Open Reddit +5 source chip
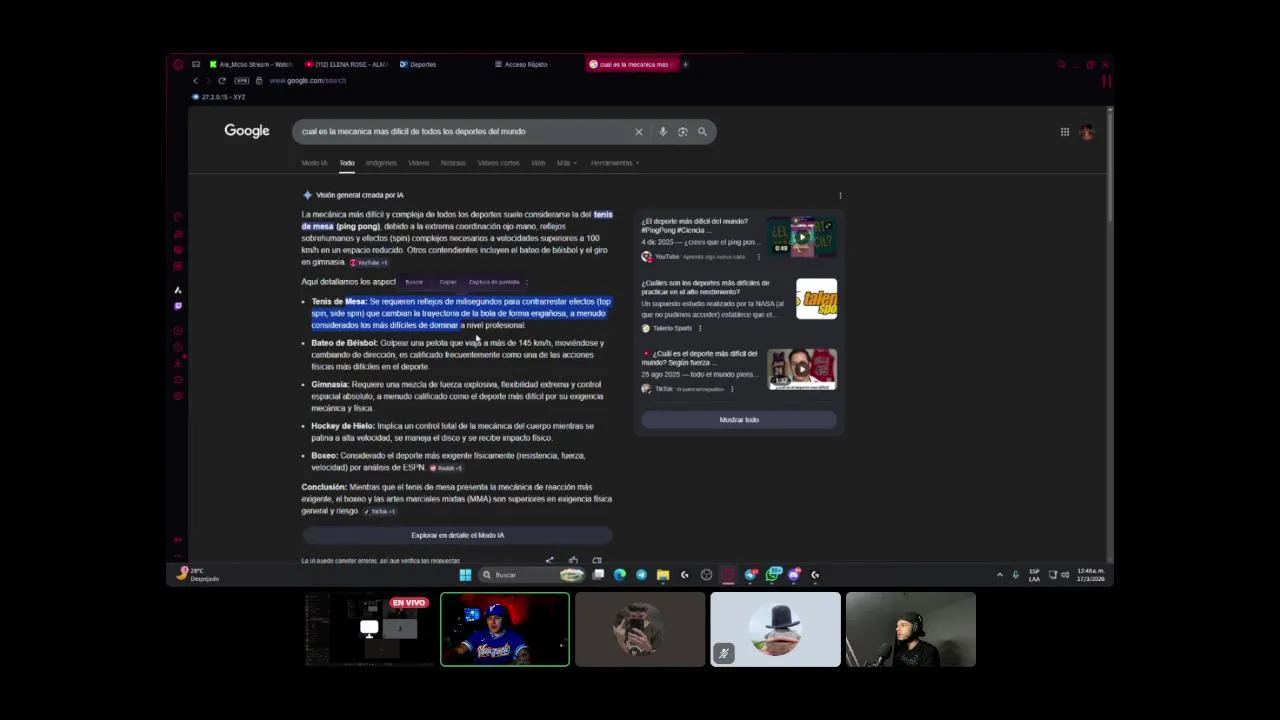1280x720 pixels. click(446, 468)
